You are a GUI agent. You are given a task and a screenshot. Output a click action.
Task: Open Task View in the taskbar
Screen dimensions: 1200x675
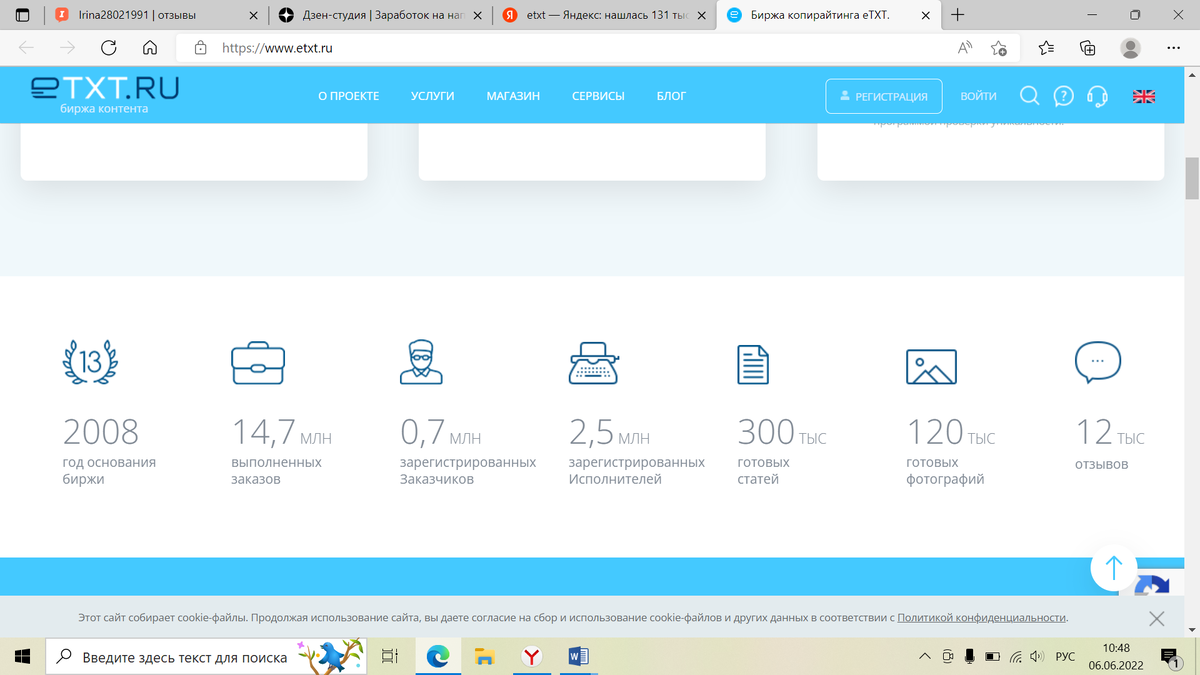point(390,656)
